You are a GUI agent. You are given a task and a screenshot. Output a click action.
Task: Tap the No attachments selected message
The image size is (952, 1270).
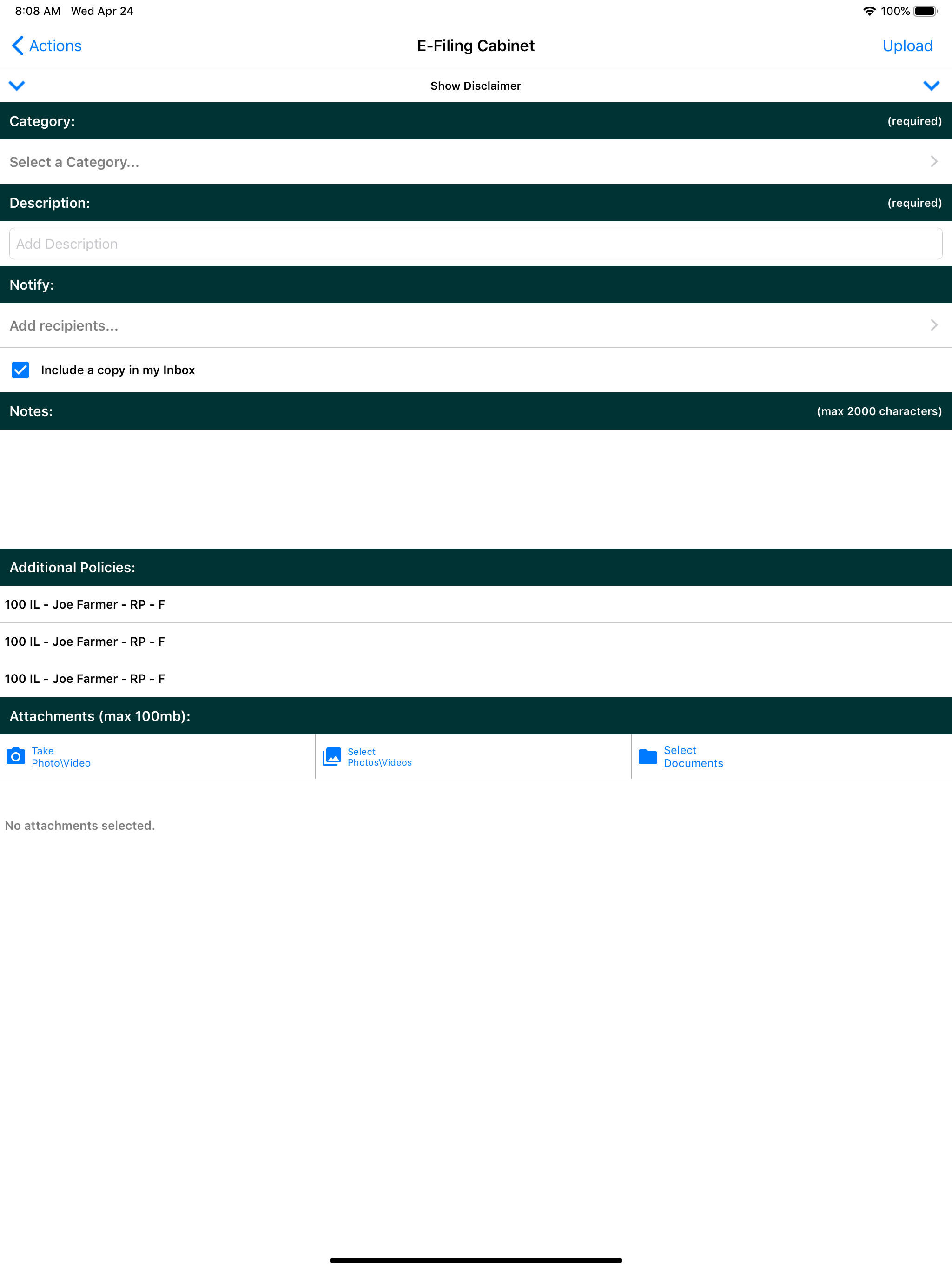coord(80,825)
